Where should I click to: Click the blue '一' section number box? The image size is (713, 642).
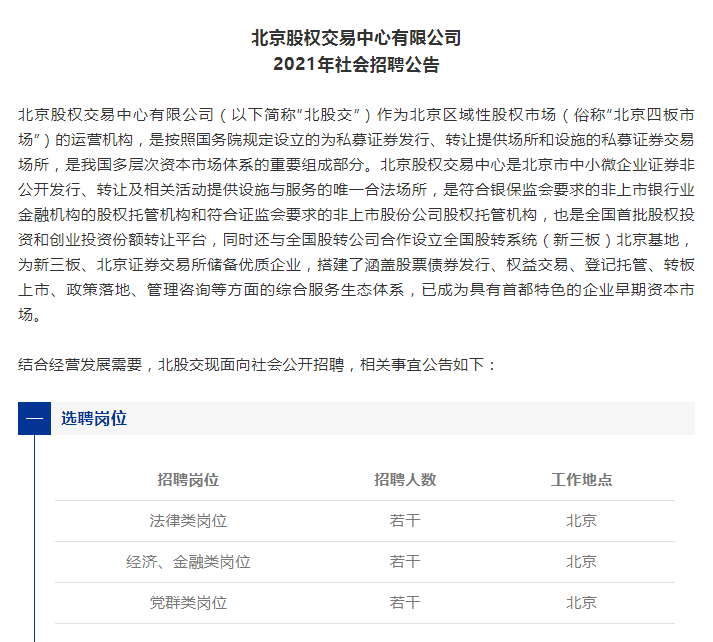tap(35, 418)
